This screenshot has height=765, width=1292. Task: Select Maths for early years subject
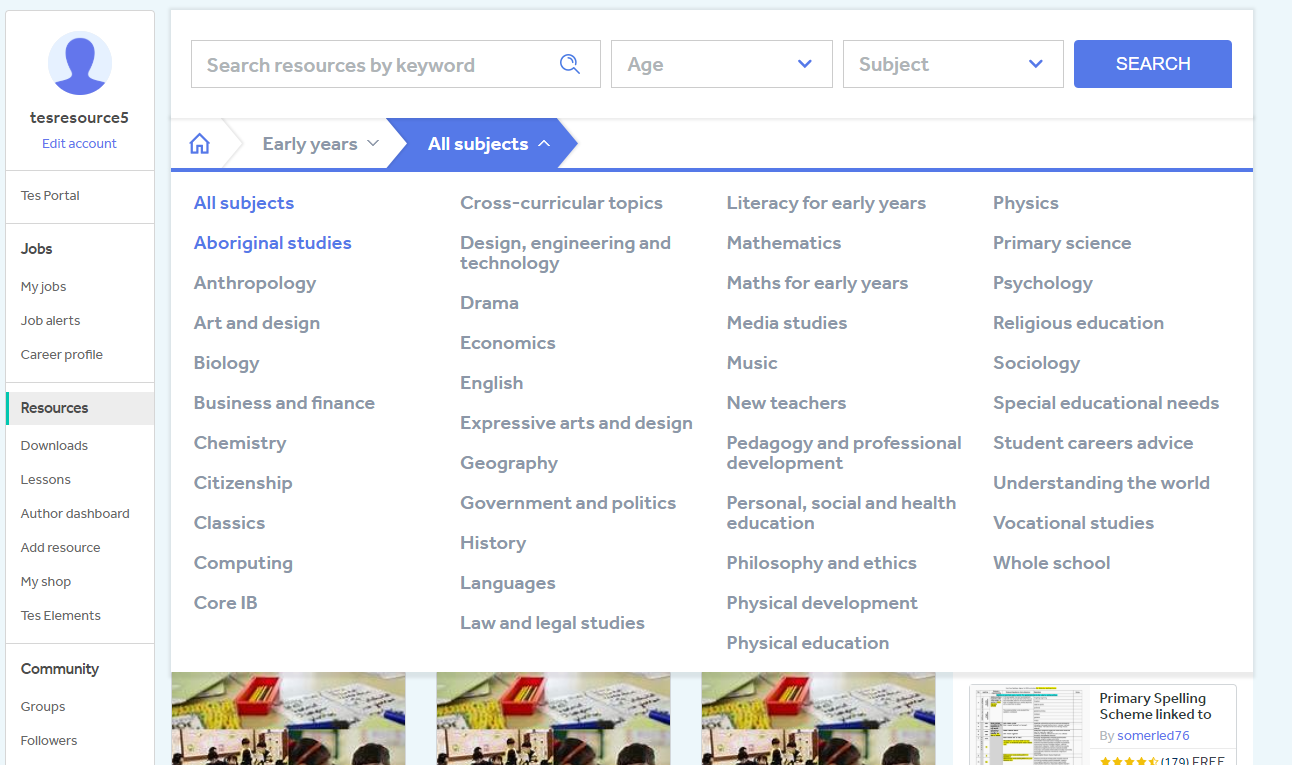tap(817, 282)
